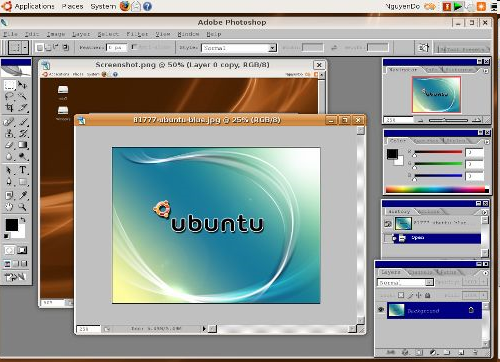Select the Clone Stamp tool
This screenshot has height=362, width=500.
[x=9, y=133]
